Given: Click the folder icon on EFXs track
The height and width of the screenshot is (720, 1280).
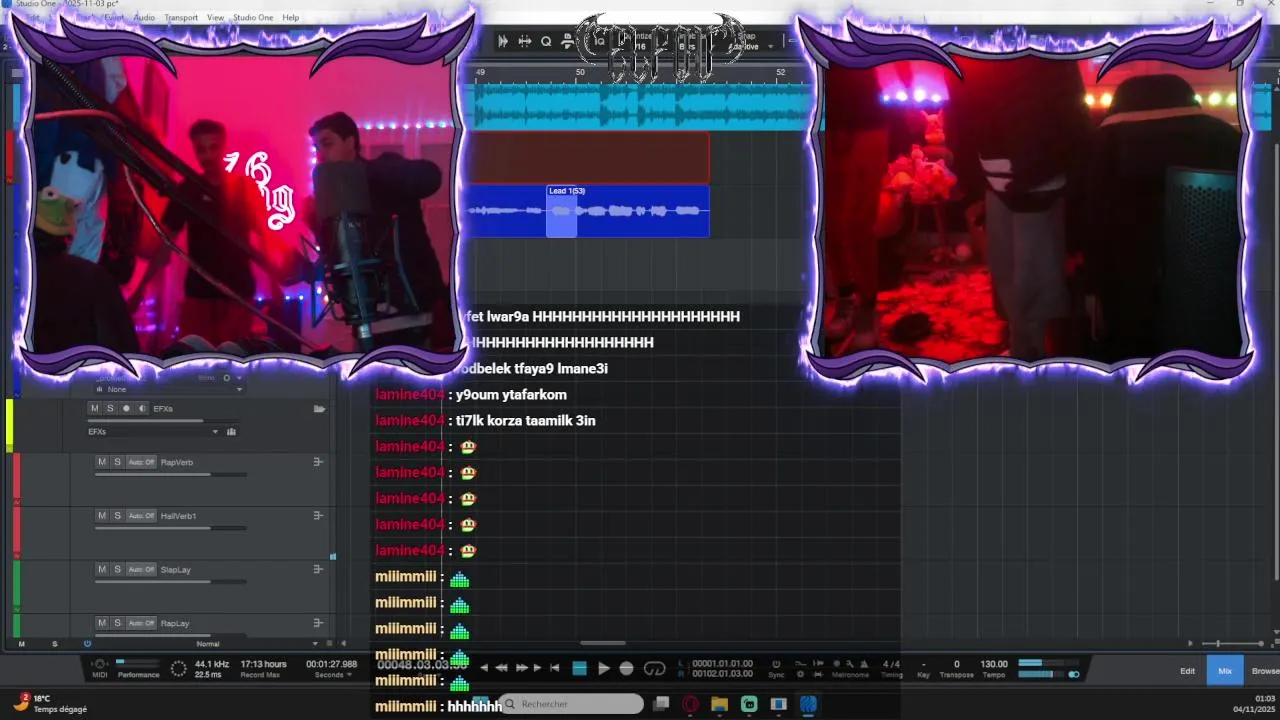Looking at the screenshot, I should pyautogui.click(x=319, y=409).
